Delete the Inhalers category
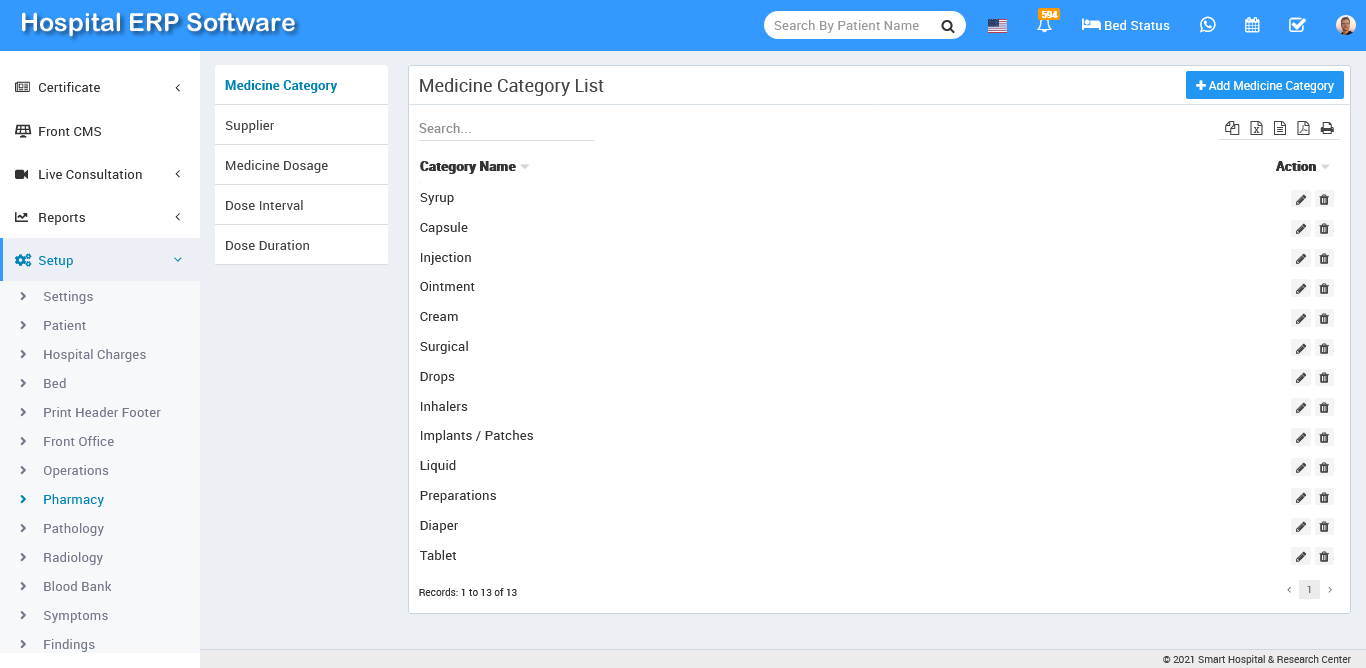1366x668 pixels. pyautogui.click(x=1324, y=408)
